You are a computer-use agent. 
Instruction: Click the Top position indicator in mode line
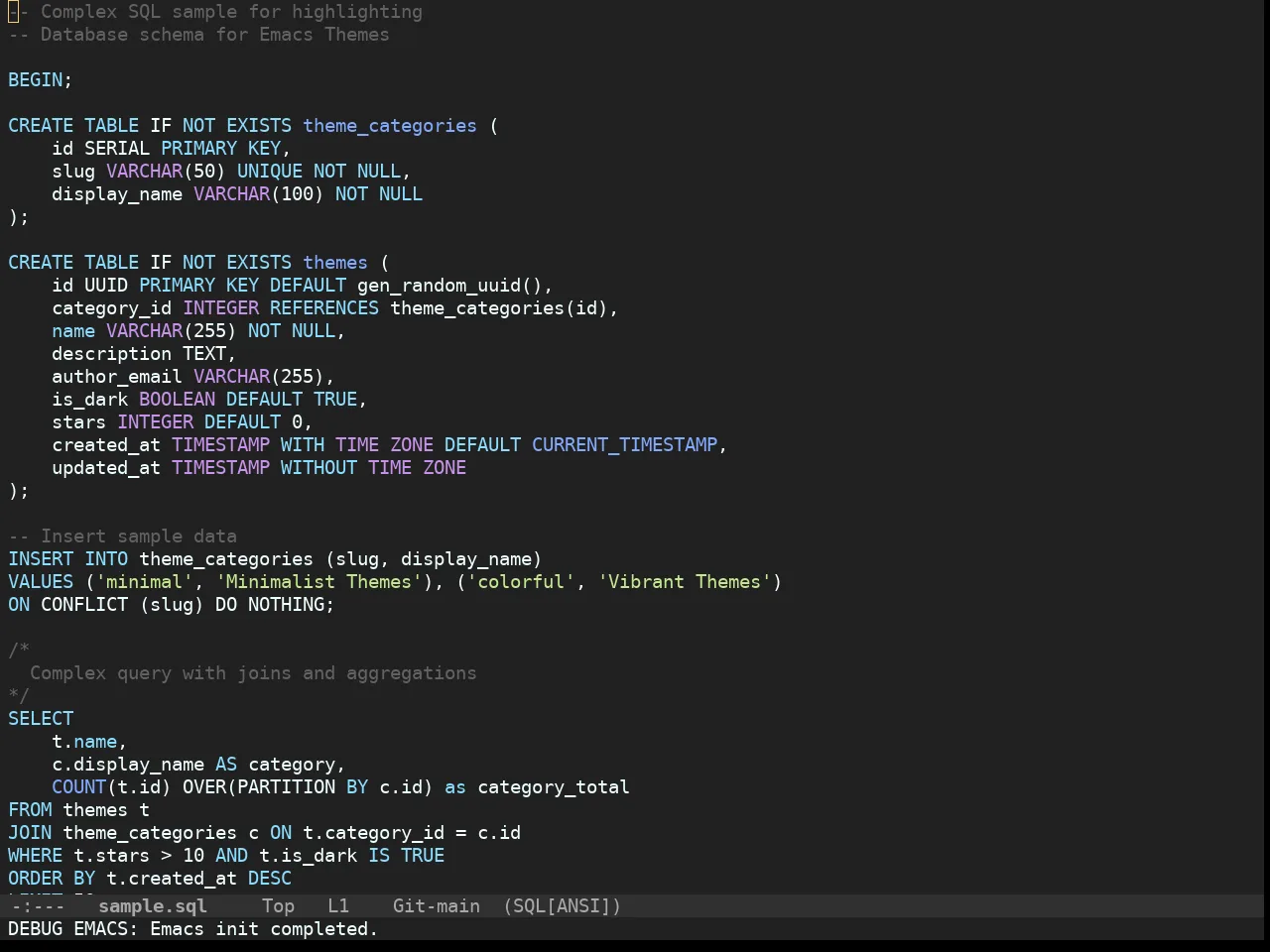coord(278,906)
